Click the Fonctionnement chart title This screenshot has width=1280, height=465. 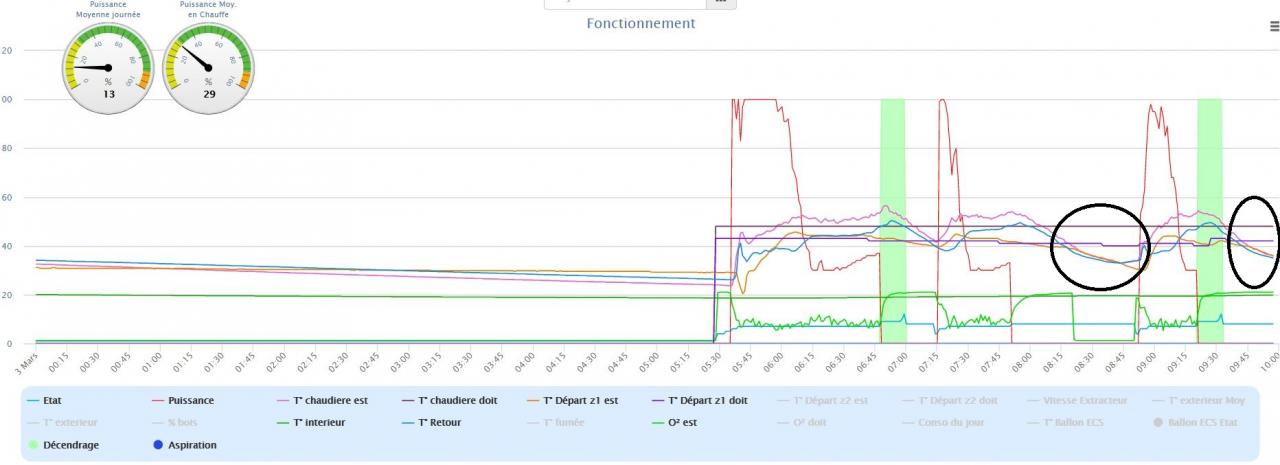point(640,24)
